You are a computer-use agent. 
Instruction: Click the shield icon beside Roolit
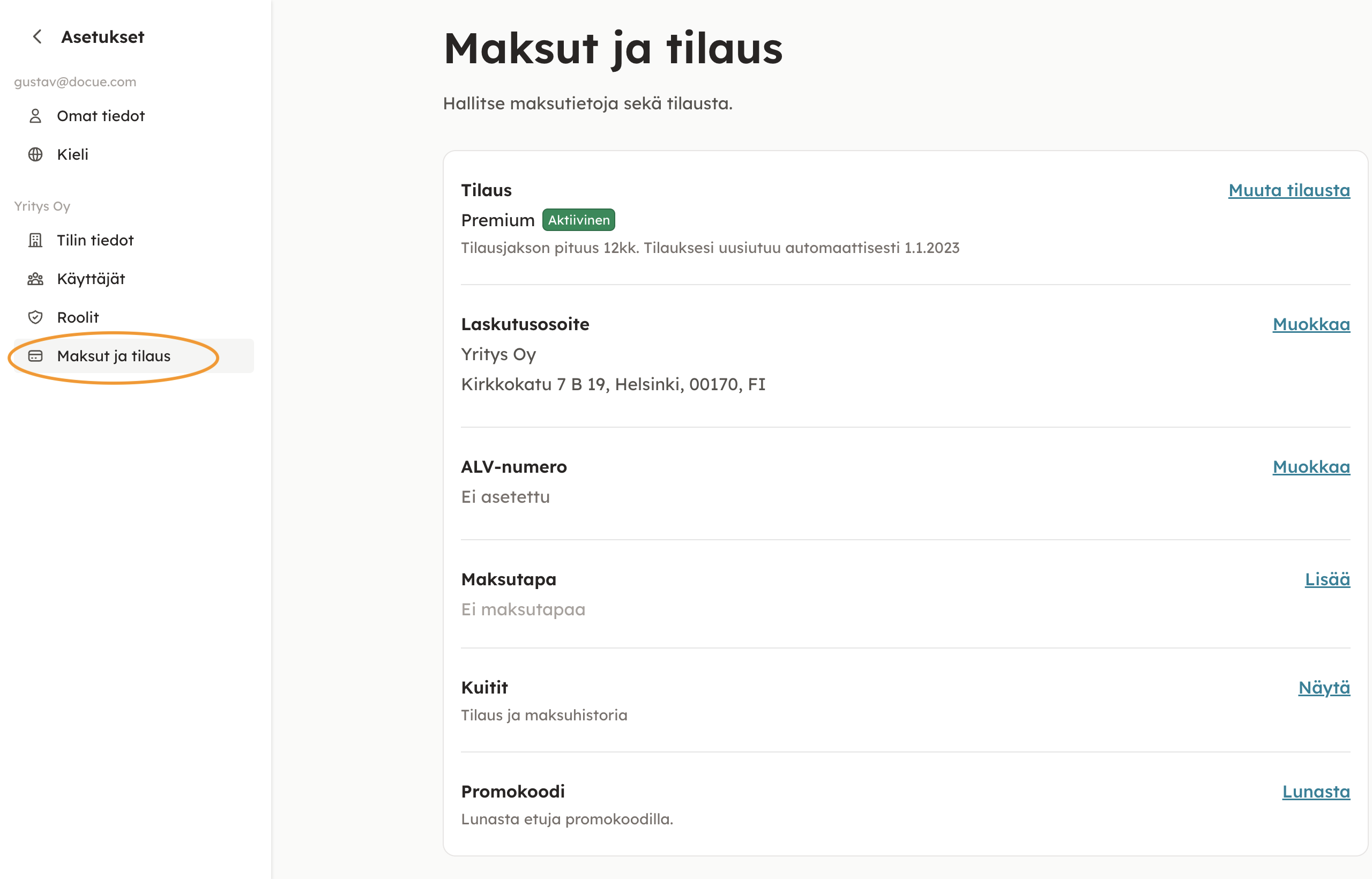35,317
